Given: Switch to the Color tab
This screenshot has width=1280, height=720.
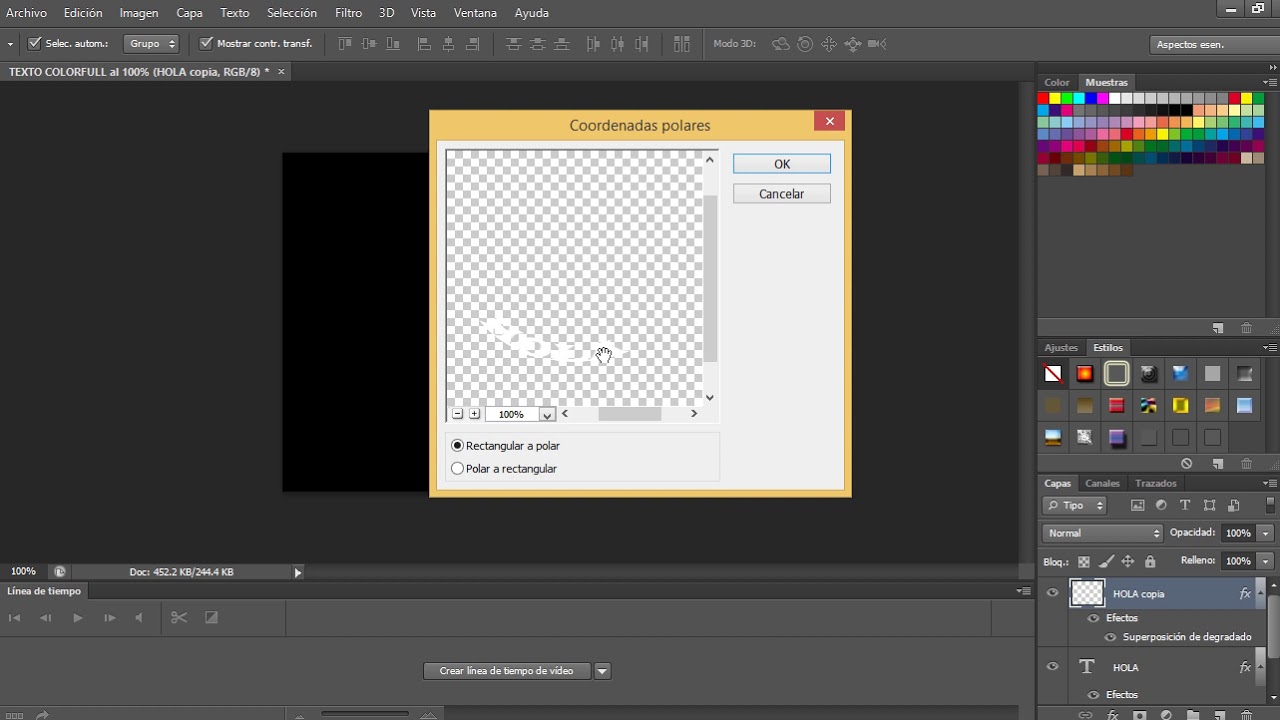Looking at the screenshot, I should coord(1057,82).
